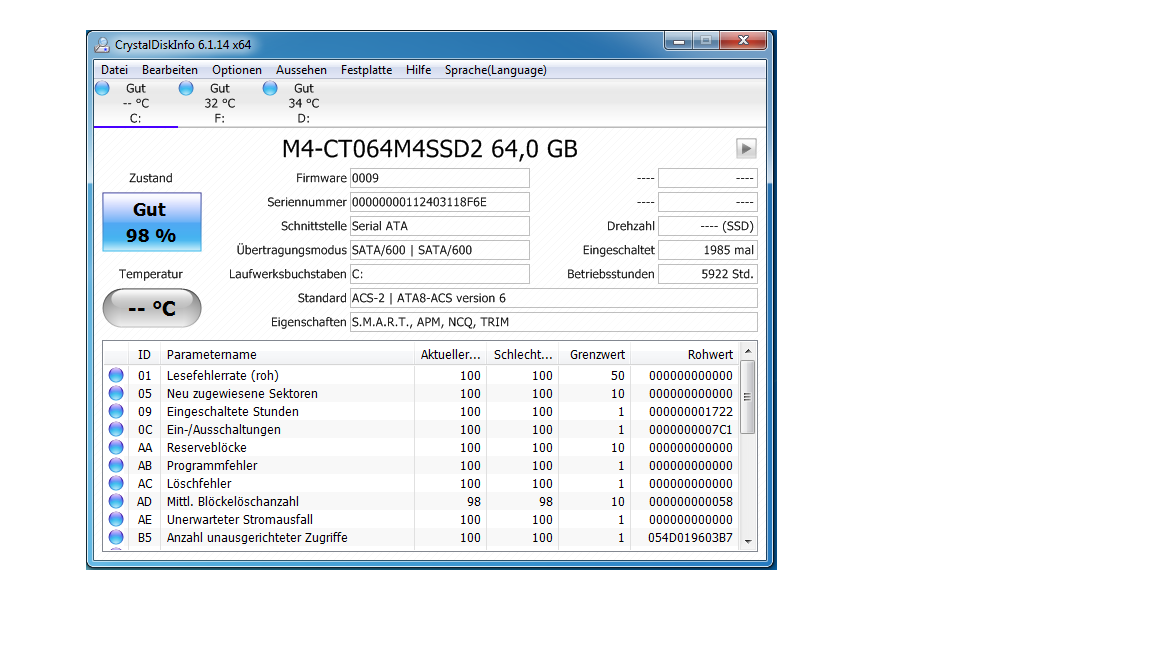Select Reserveblöcke parameter name
The width and height of the screenshot is (1152, 648).
coord(206,447)
